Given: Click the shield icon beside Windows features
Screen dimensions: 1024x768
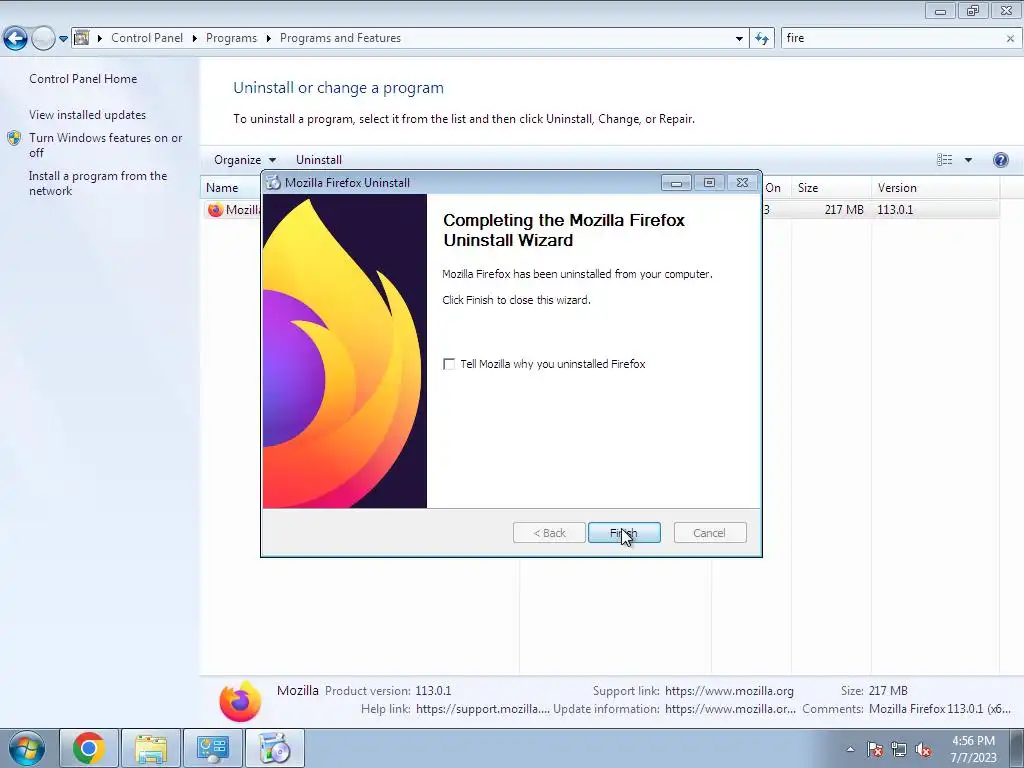Looking at the screenshot, I should point(14,138).
